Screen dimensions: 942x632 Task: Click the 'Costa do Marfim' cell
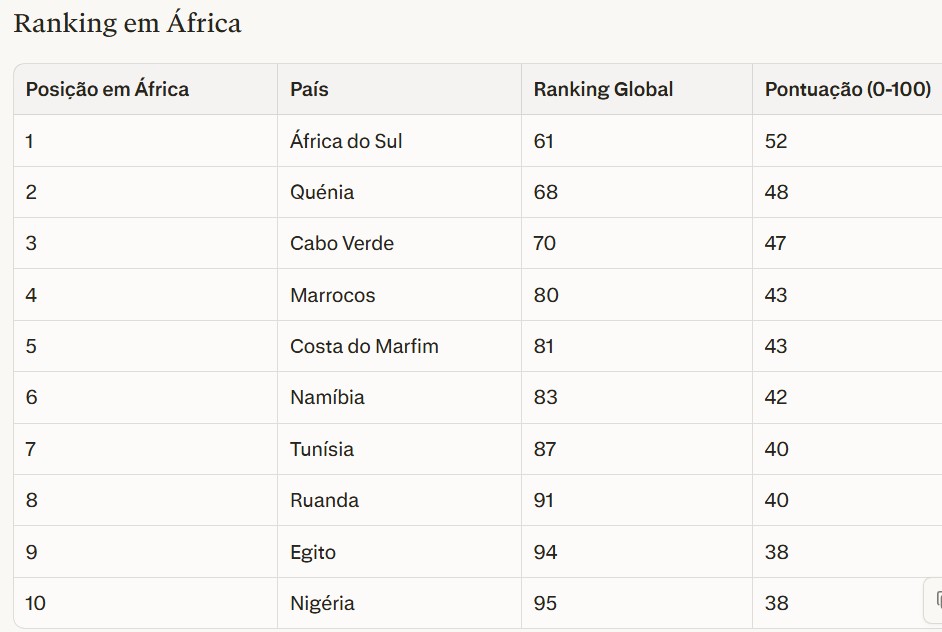click(x=364, y=346)
